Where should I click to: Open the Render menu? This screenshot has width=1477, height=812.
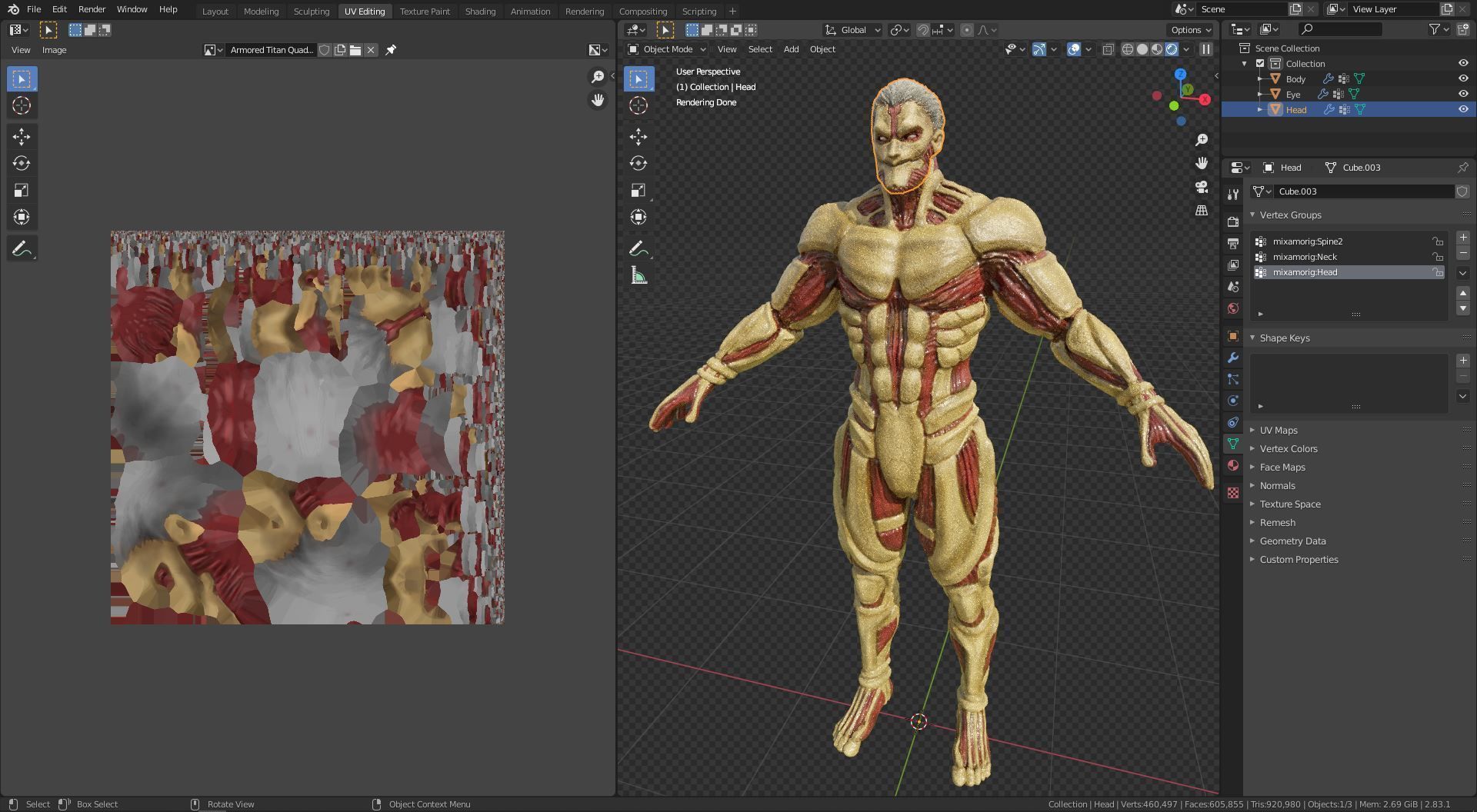coord(92,9)
